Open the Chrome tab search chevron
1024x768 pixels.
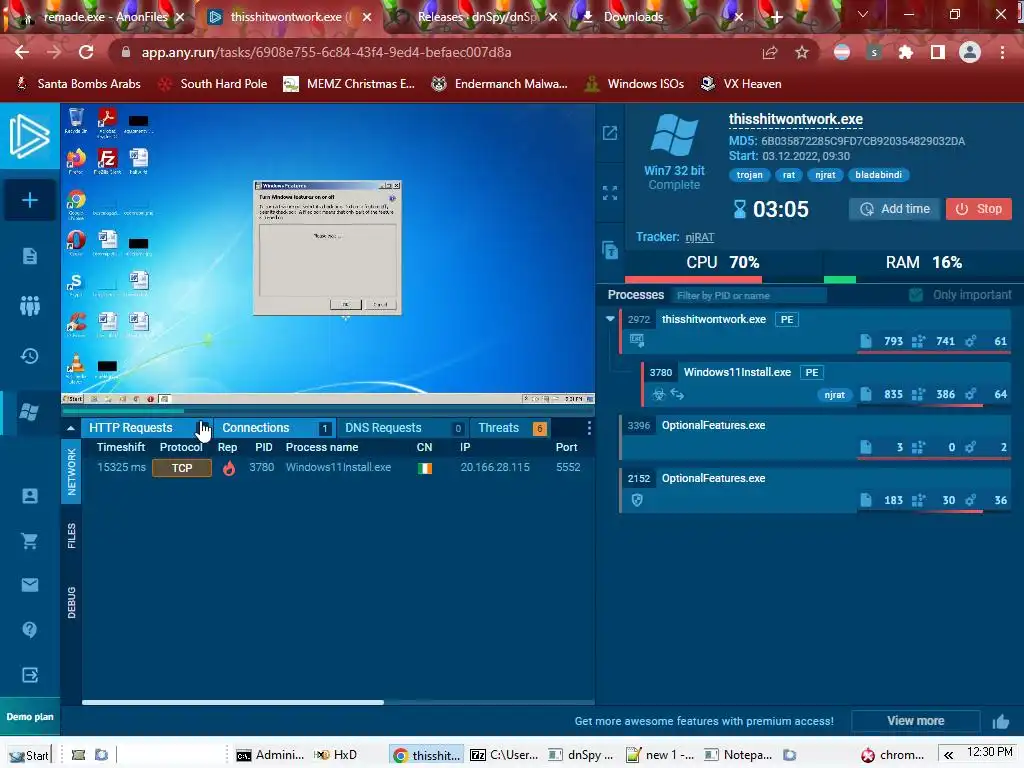click(863, 14)
